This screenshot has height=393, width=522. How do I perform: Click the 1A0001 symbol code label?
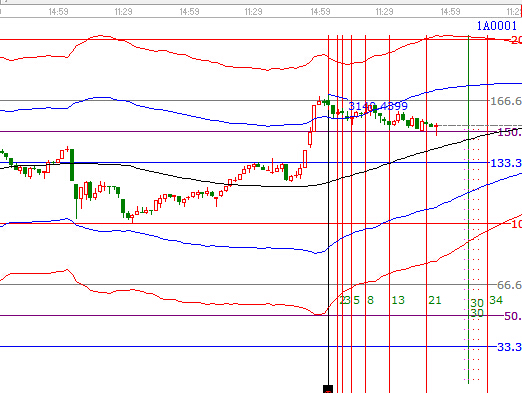click(x=497, y=26)
